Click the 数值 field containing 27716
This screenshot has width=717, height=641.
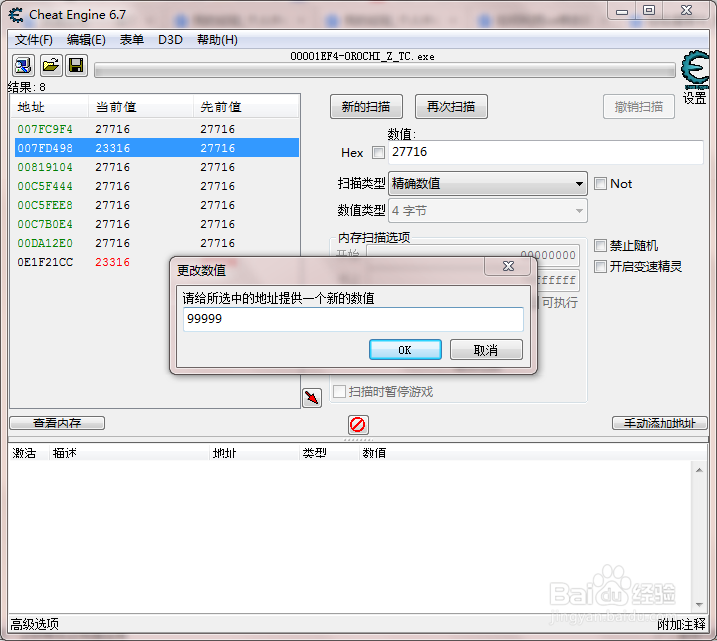(546, 152)
